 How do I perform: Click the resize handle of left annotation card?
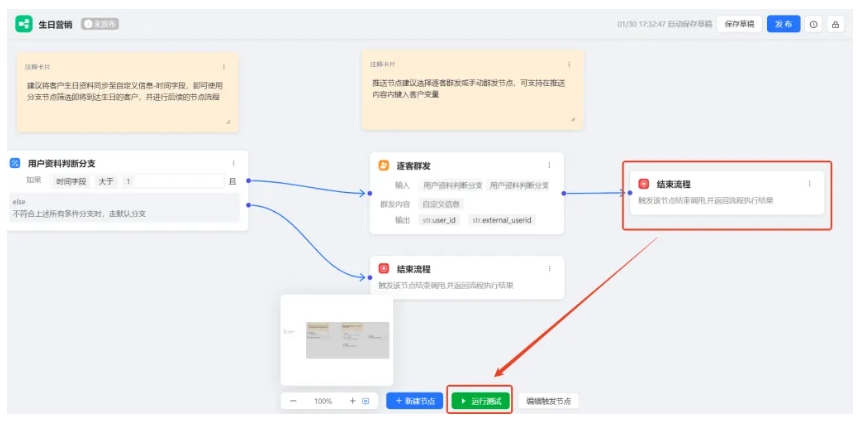click(x=228, y=122)
